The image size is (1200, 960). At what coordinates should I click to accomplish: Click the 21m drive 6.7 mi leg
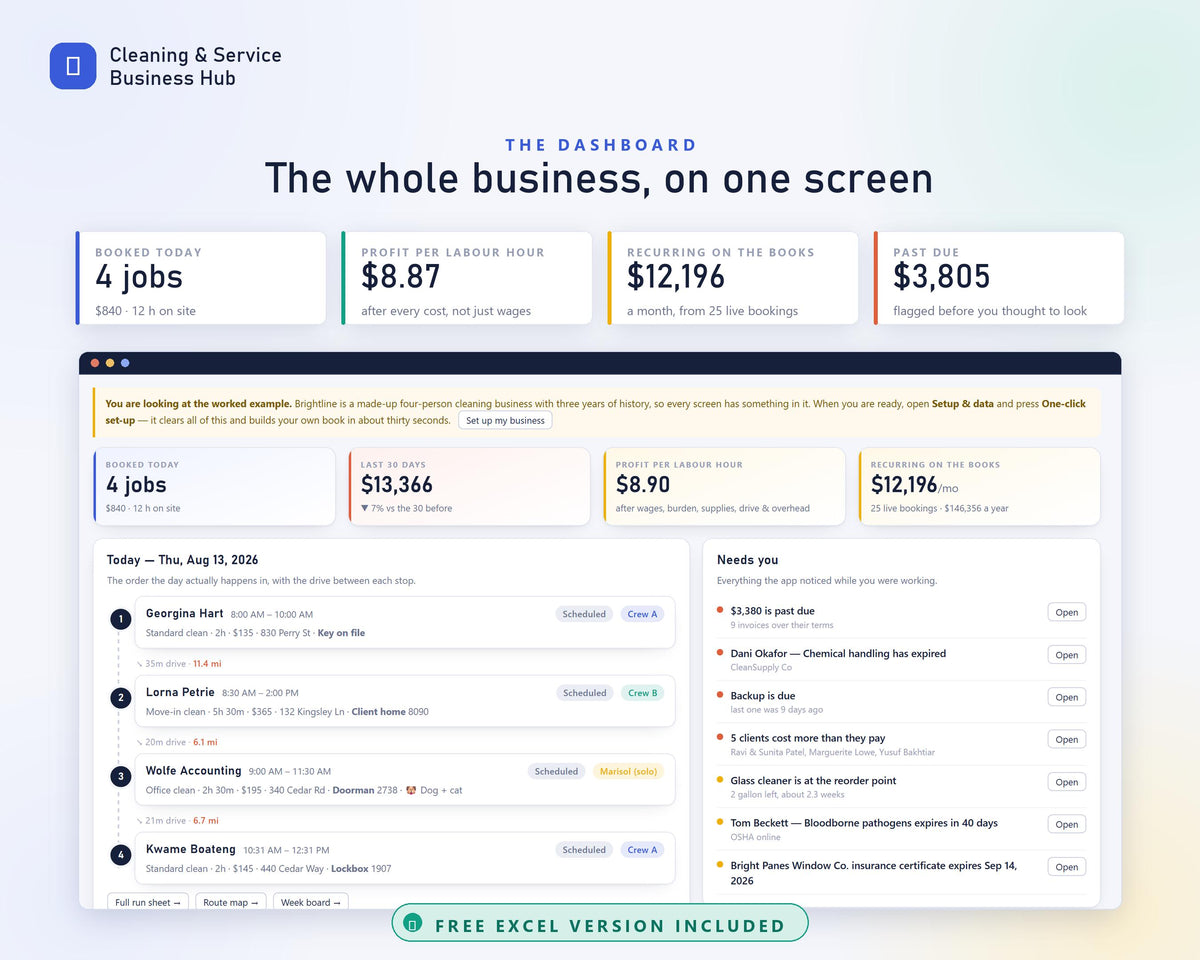click(x=177, y=820)
